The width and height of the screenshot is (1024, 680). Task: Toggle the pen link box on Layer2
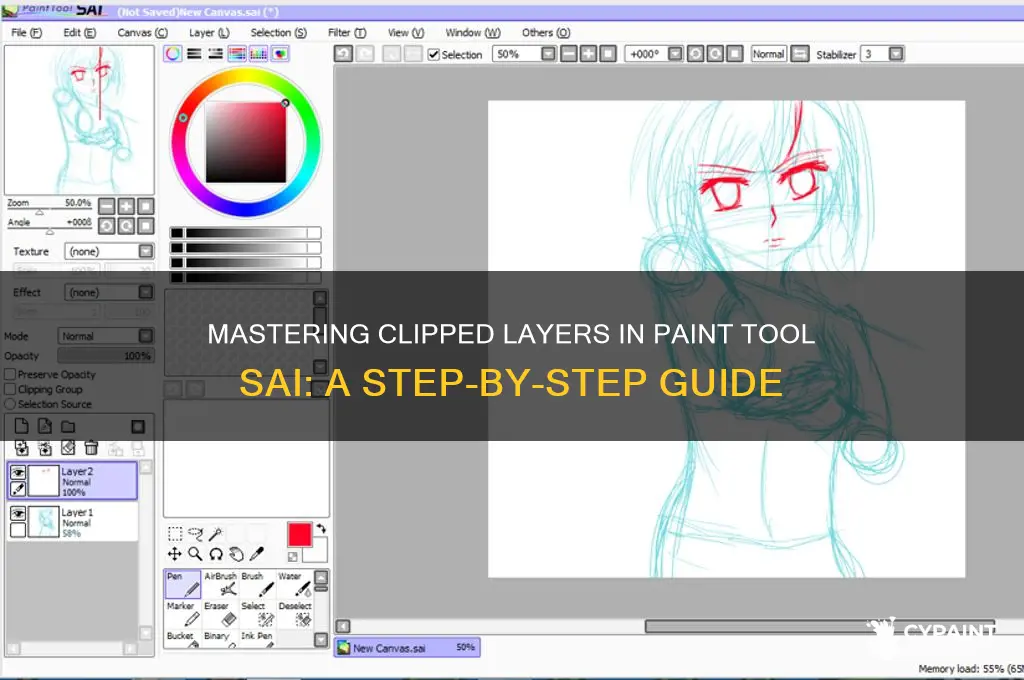tap(18, 489)
